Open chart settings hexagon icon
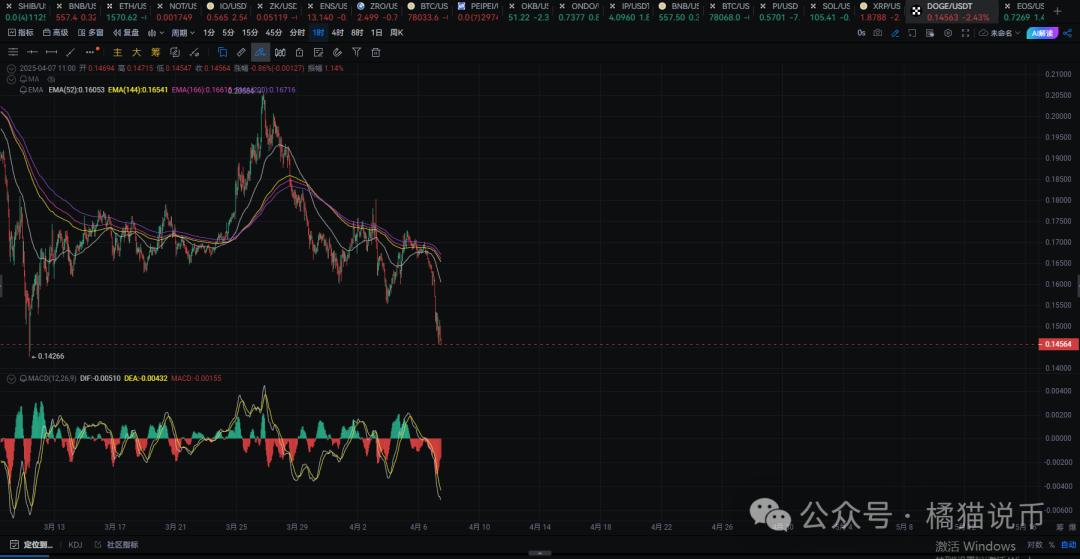 pyautogui.click(x=948, y=32)
